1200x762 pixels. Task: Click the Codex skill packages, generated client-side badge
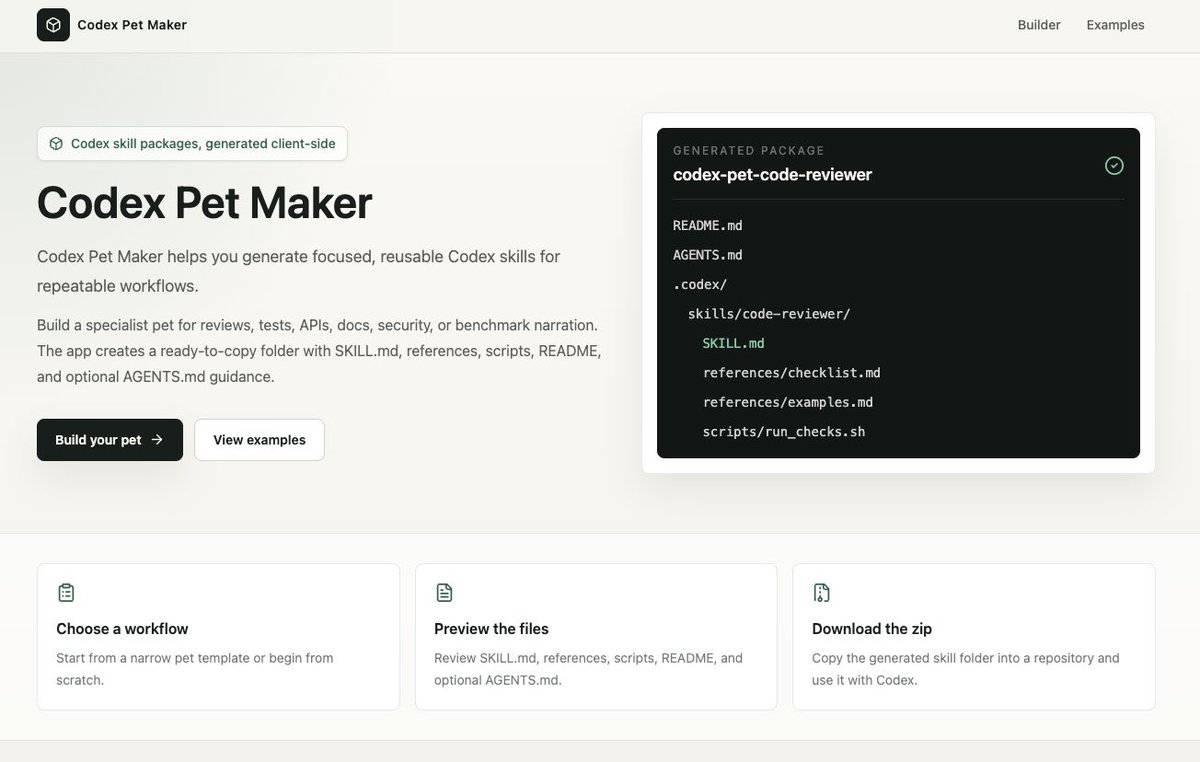[192, 143]
